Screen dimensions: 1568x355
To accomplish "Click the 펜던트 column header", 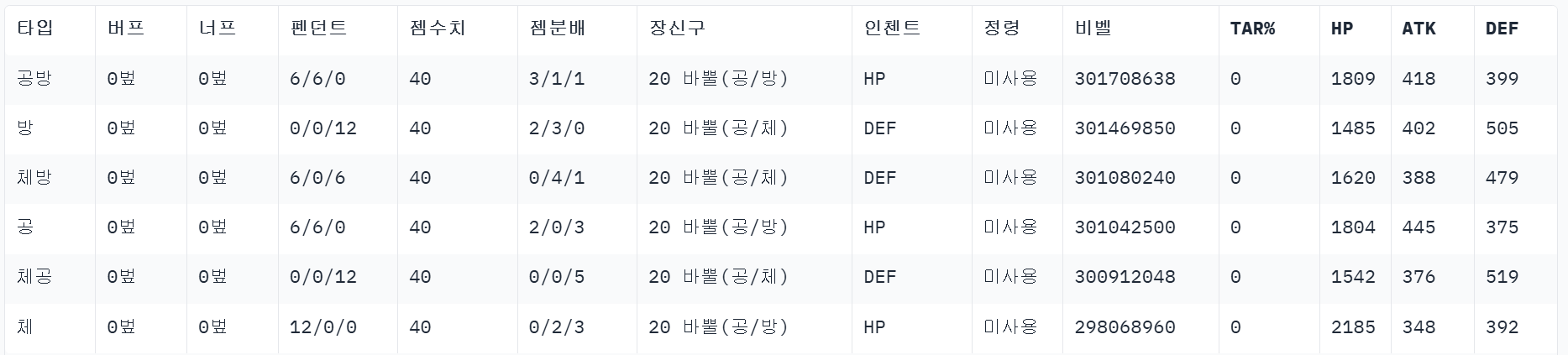I will pyautogui.click(x=318, y=29).
